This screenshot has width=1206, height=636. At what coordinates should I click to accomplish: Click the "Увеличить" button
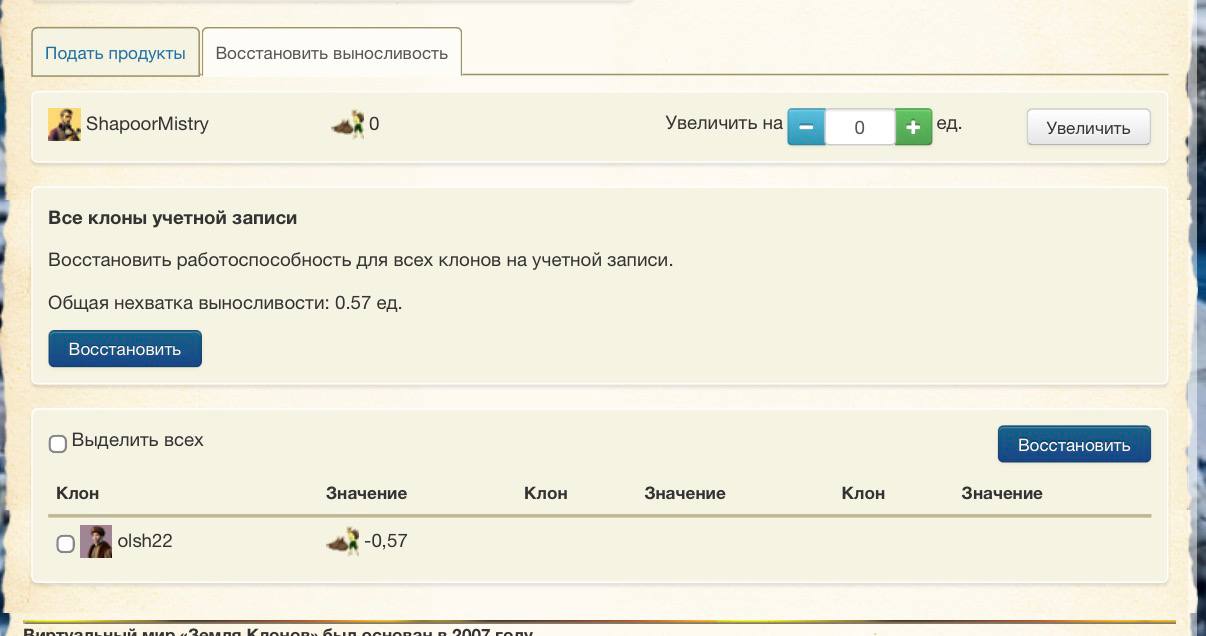(x=1088, y=128)
